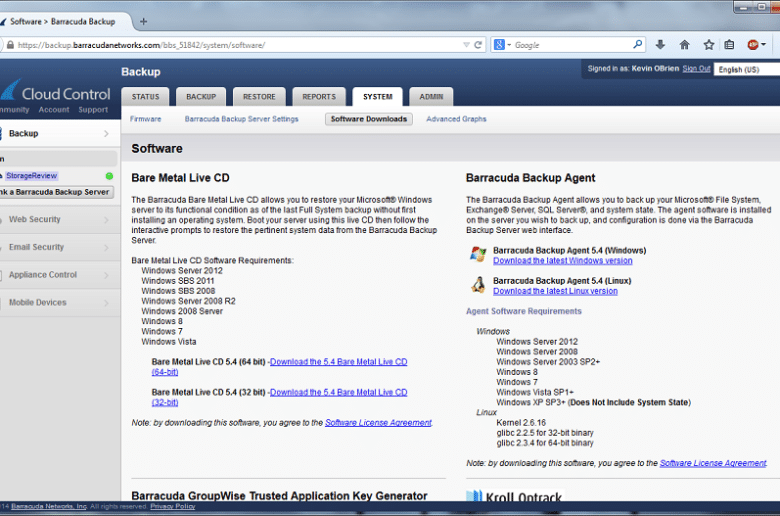Open the REPORTS tab
The image size is (780, 516).
pyautogui.click(x=319, y=97)
